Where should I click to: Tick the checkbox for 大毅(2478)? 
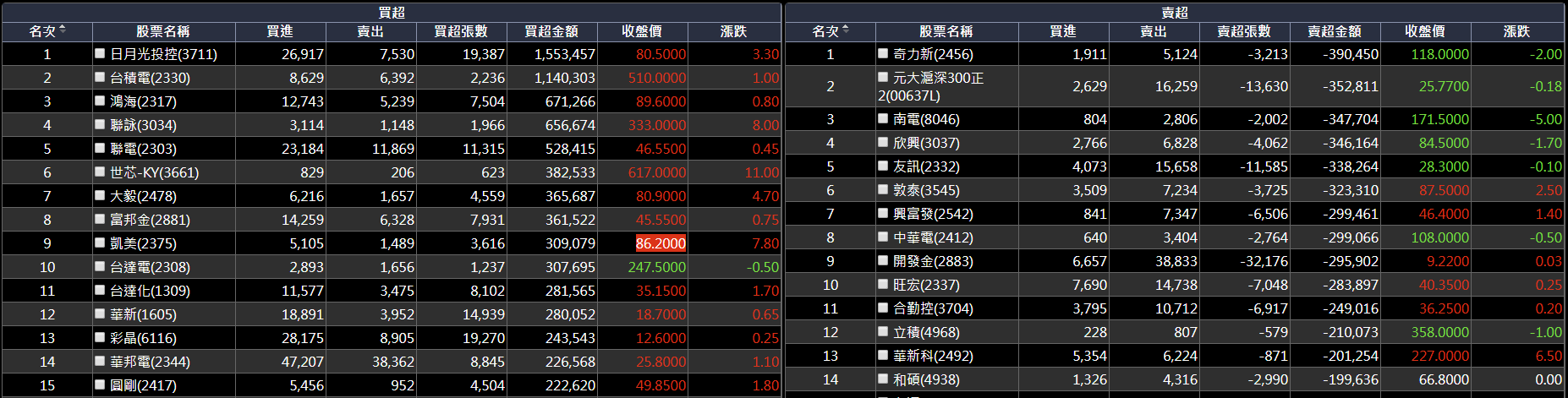coord(100,195)
